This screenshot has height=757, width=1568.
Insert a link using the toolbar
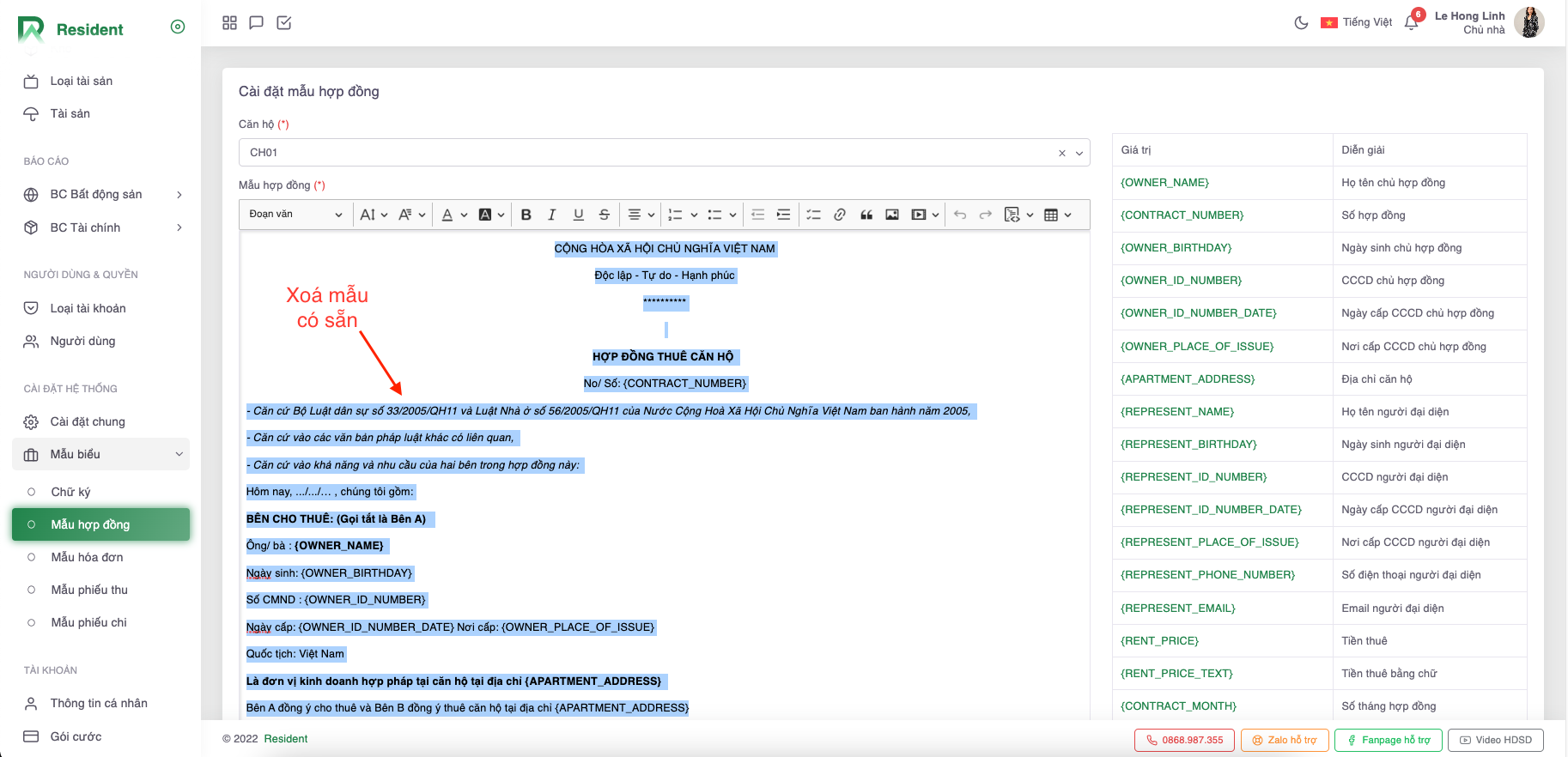840,215
